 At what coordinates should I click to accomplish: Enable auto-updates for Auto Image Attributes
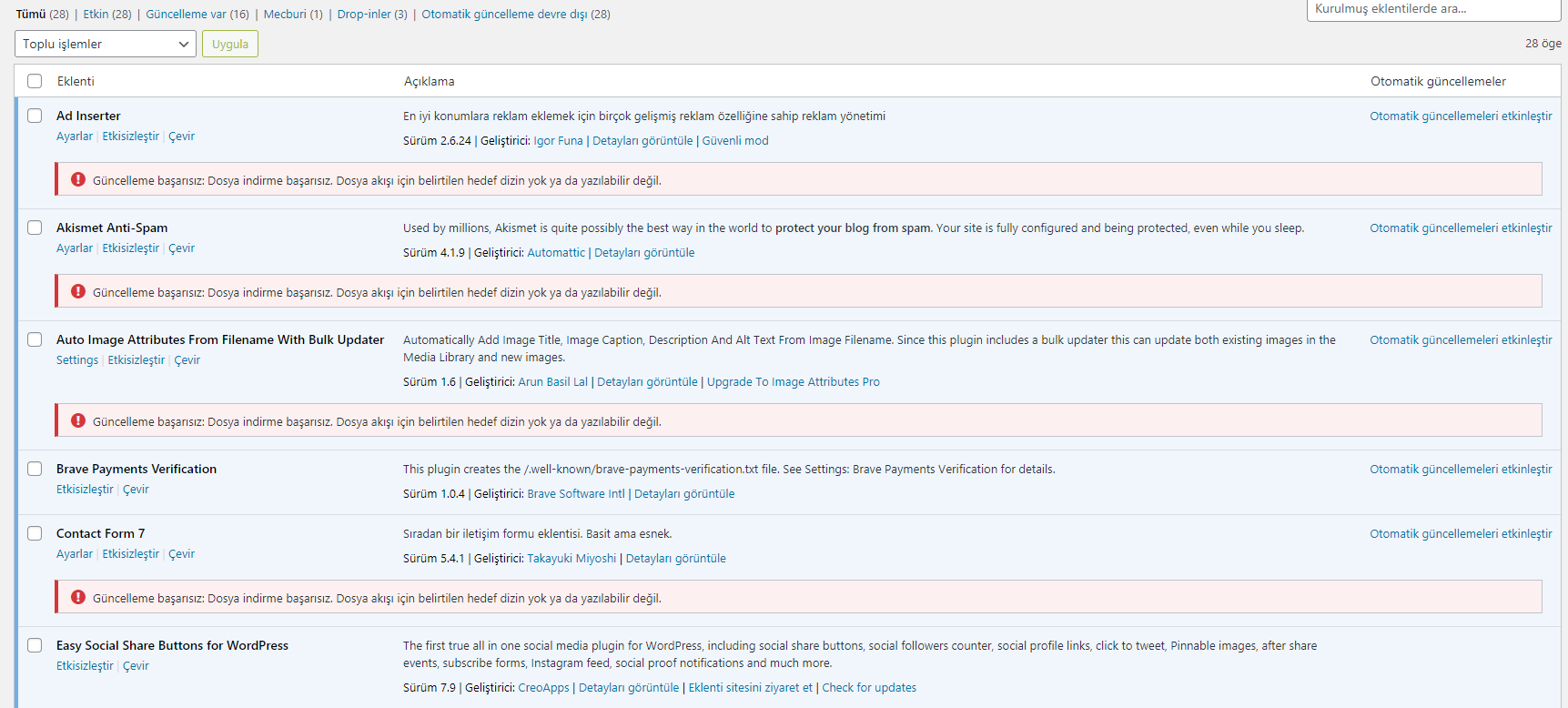coord(1461,340)
